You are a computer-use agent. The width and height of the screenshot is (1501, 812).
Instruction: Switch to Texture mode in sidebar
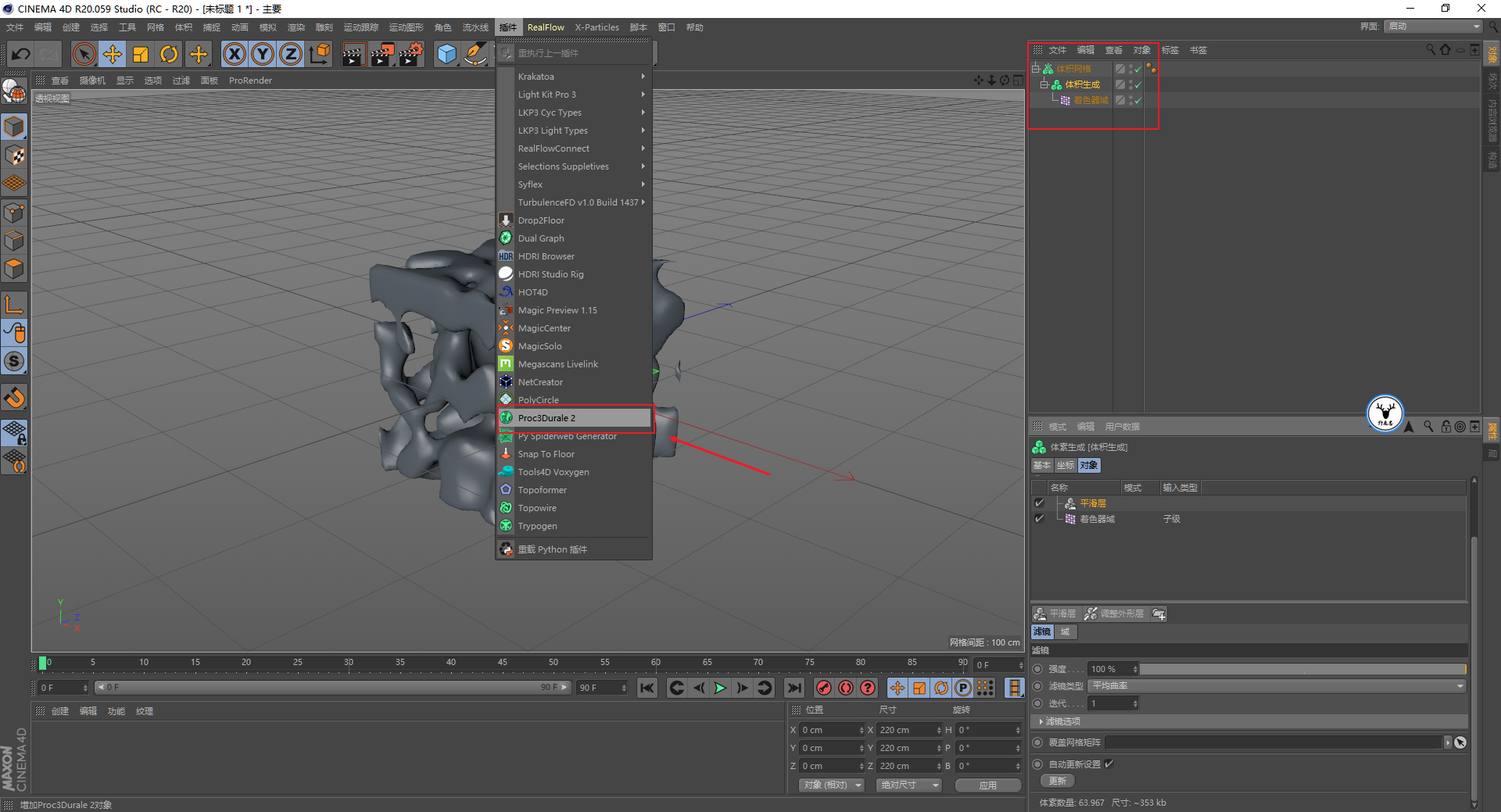(x=14, y=155)
